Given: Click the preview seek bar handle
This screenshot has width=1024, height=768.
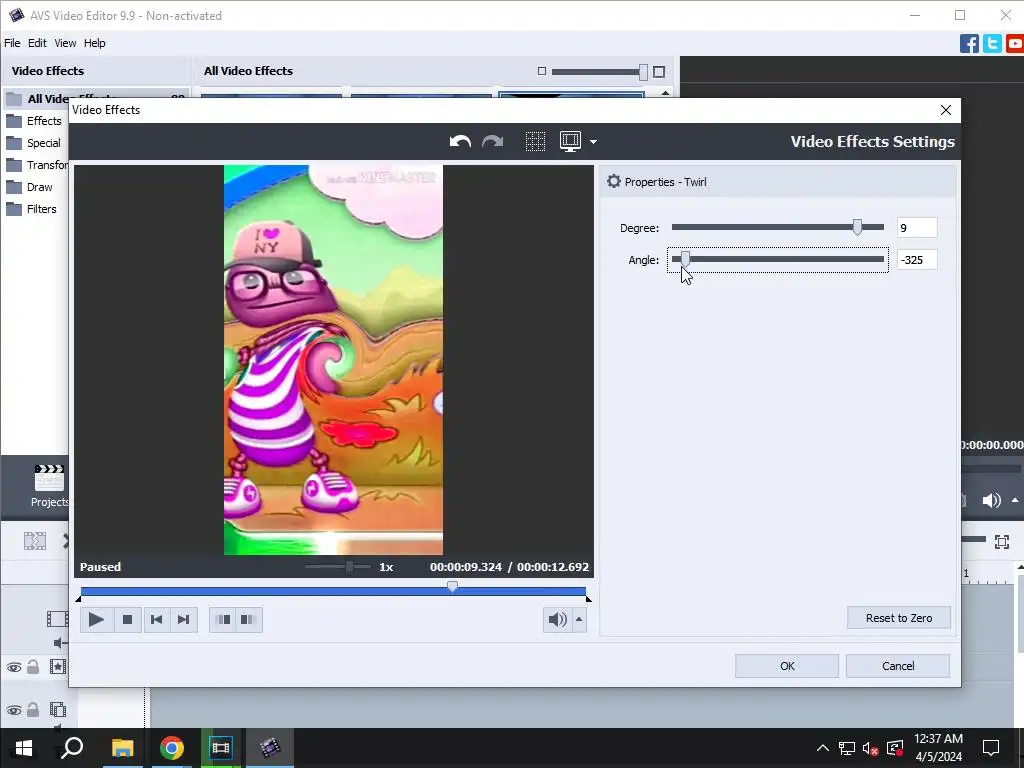Looking at the screenshot, I should tap(452, 587).
